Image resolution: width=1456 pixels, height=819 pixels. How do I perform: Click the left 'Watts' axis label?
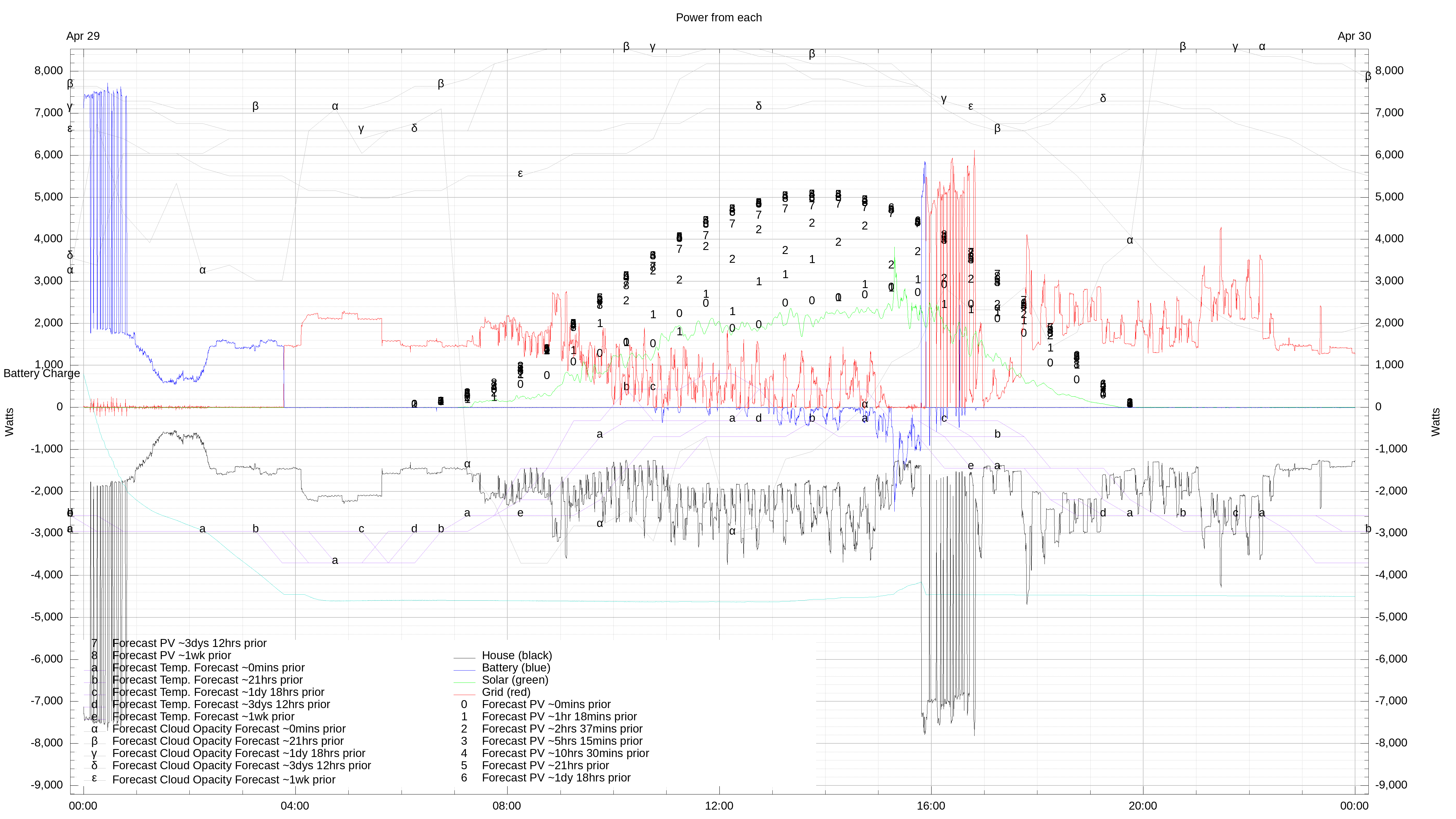(10, 422)
